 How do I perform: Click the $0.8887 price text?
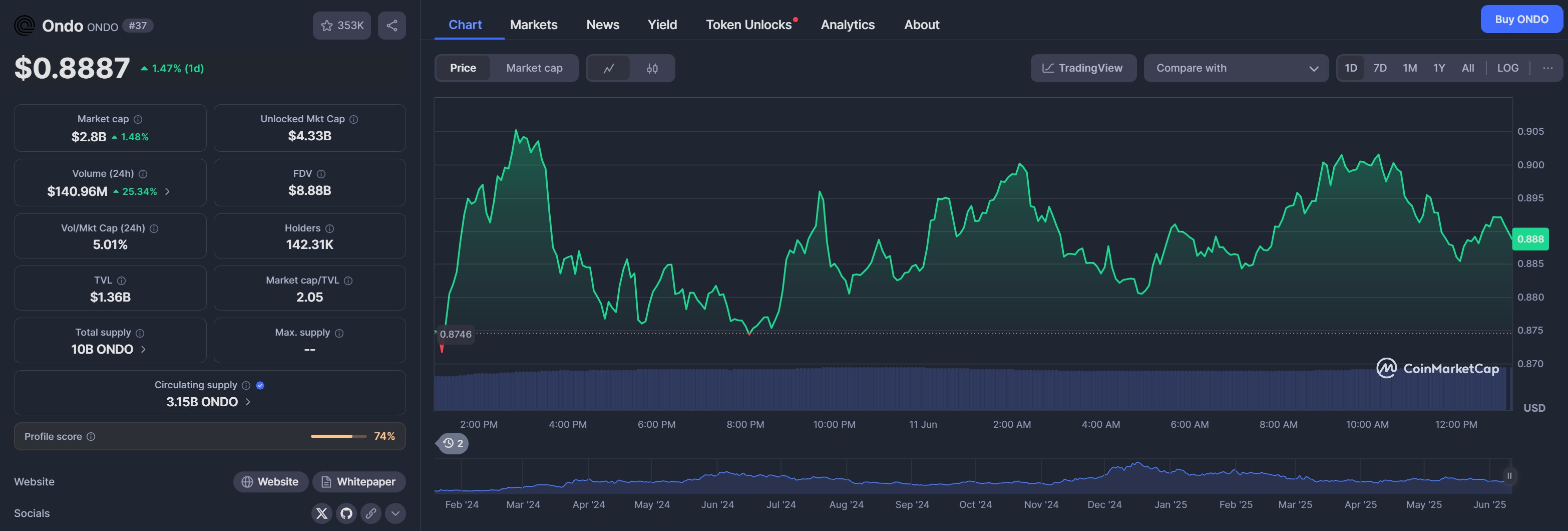point(72,68)
